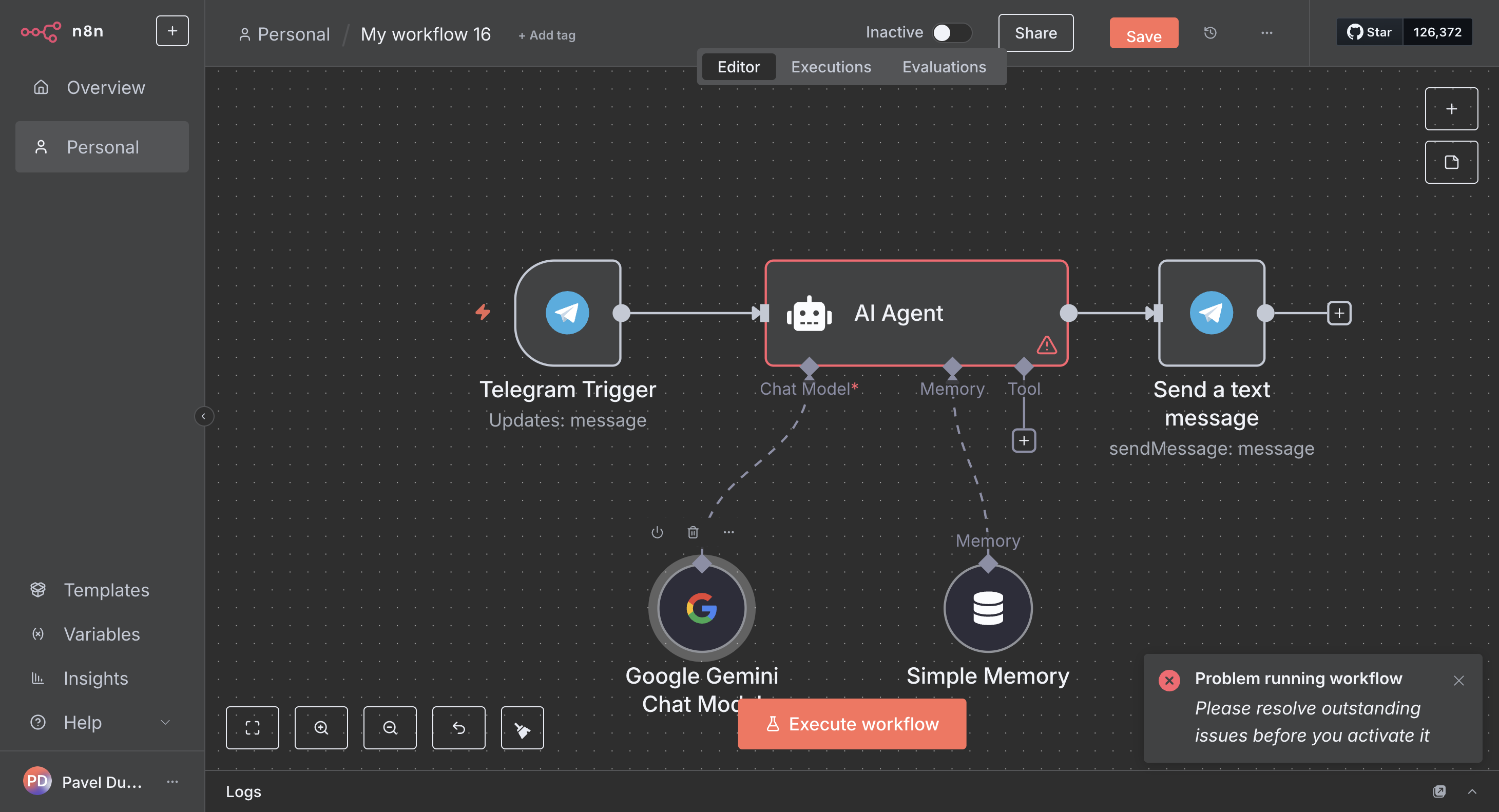Open the user account three-dot menu
The width and height of the screenshot is (1499, 812).
[172, 781]
